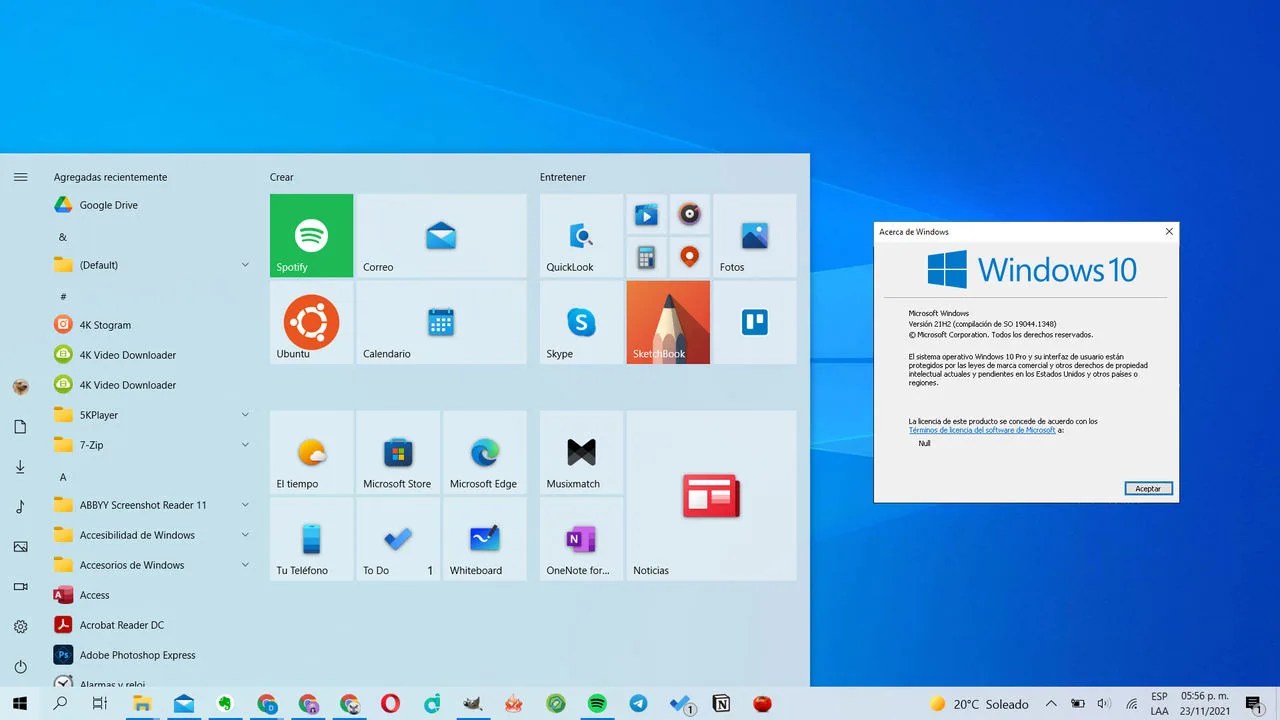
Task: Open the Correo mail tile
Action: click(x=441, y=235)
